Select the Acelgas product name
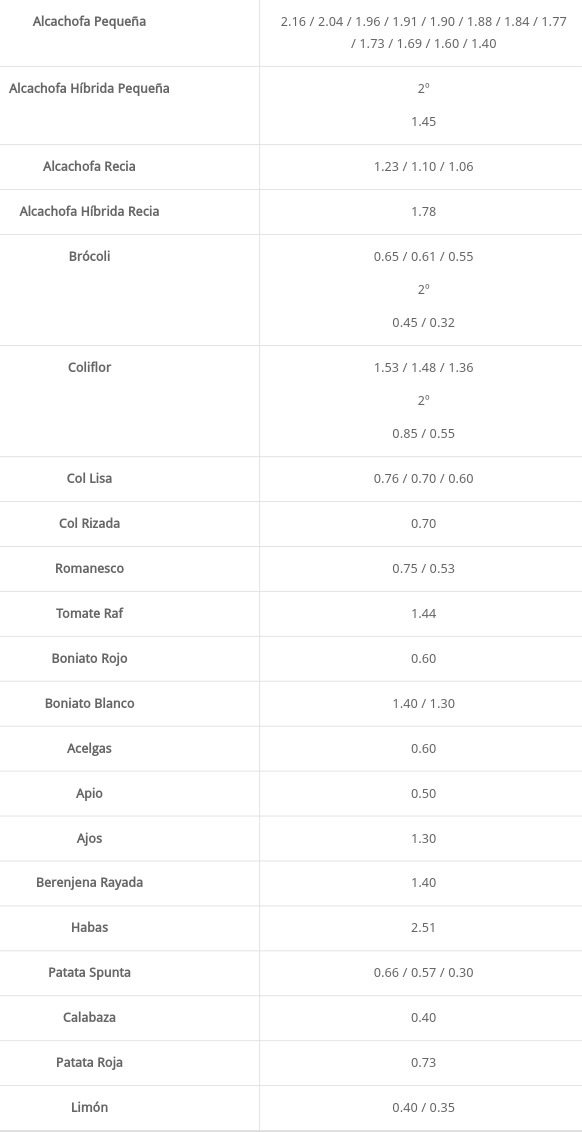Viewport: 582px width, 1132px height. 90,748
